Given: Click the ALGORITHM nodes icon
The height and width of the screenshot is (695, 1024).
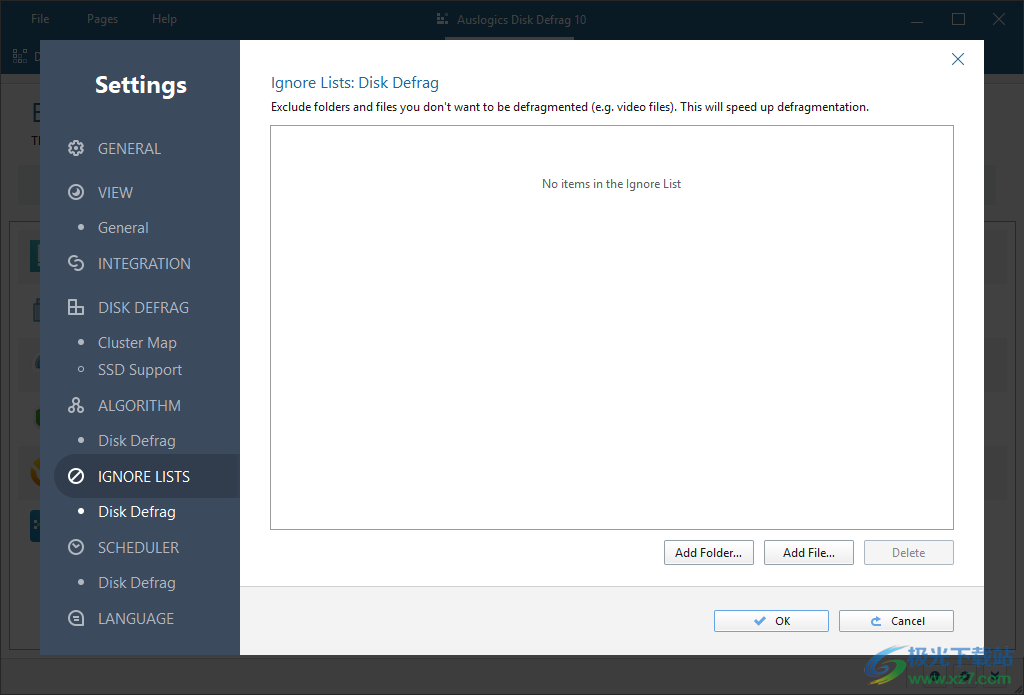Looking at the screenshot, I should coord(76,405).
